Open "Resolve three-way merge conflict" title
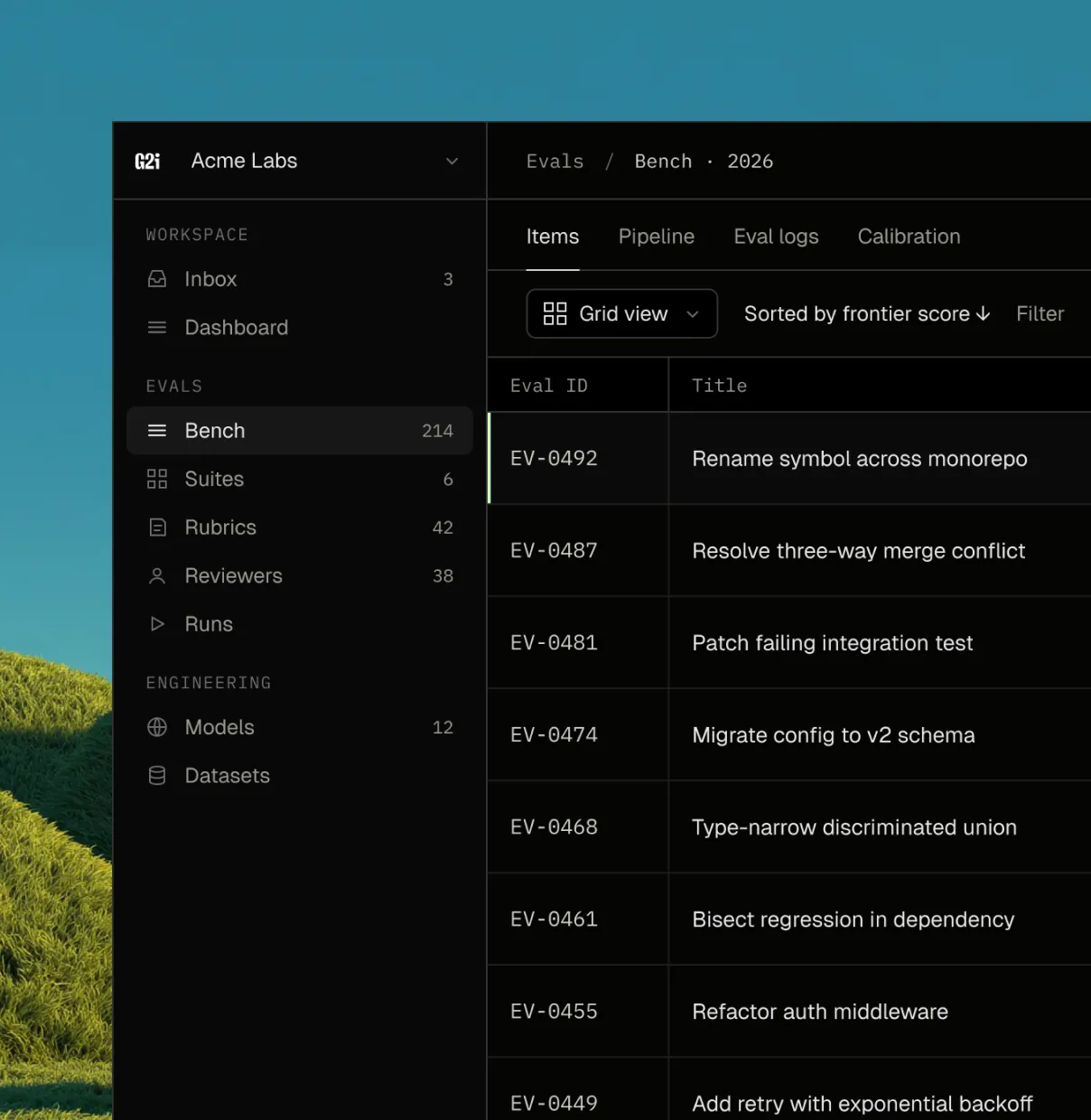The width and height of the screenshot is (1091, 1120). 859,551
